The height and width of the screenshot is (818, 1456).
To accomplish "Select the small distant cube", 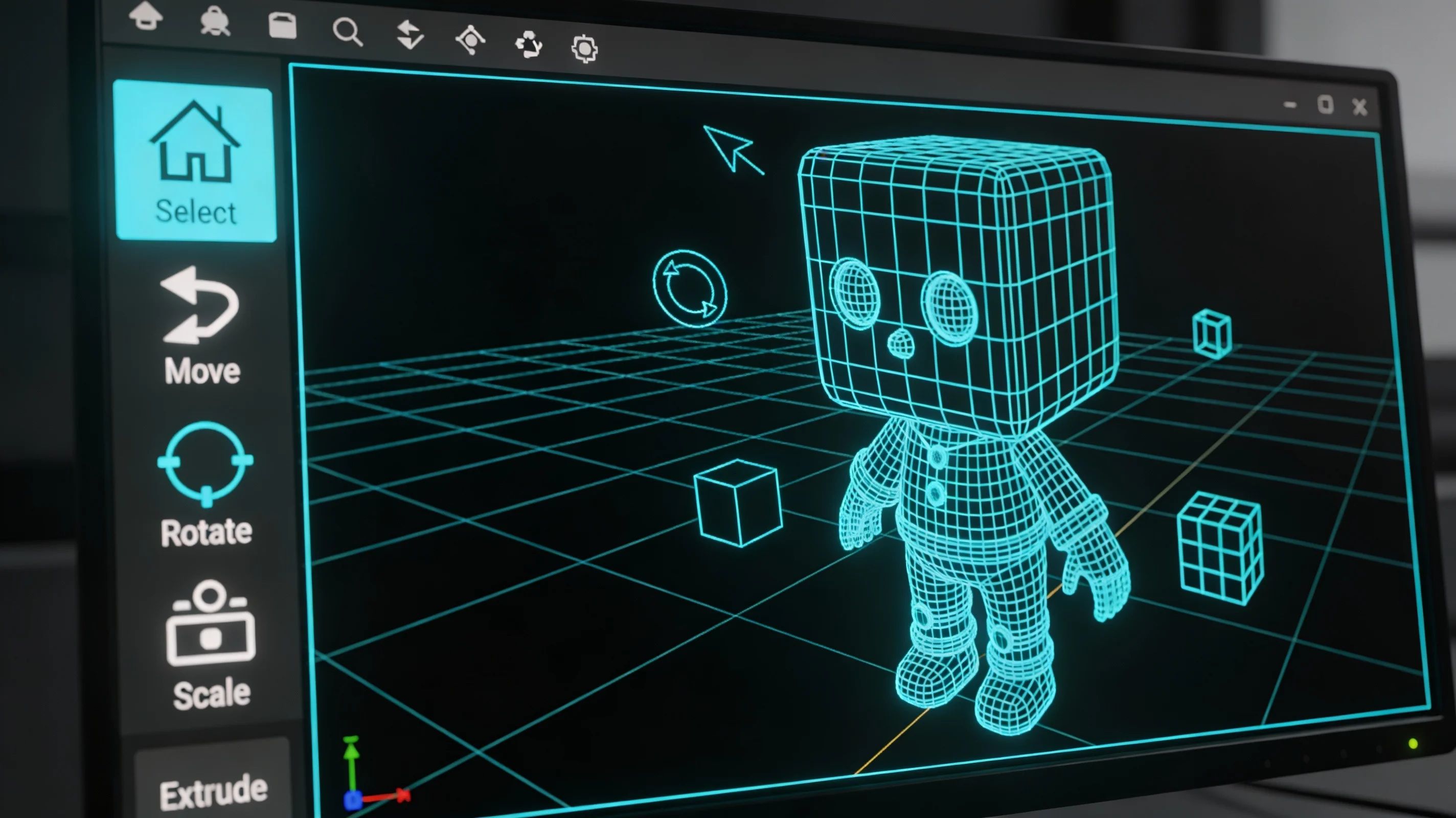I will [1212, 333].
